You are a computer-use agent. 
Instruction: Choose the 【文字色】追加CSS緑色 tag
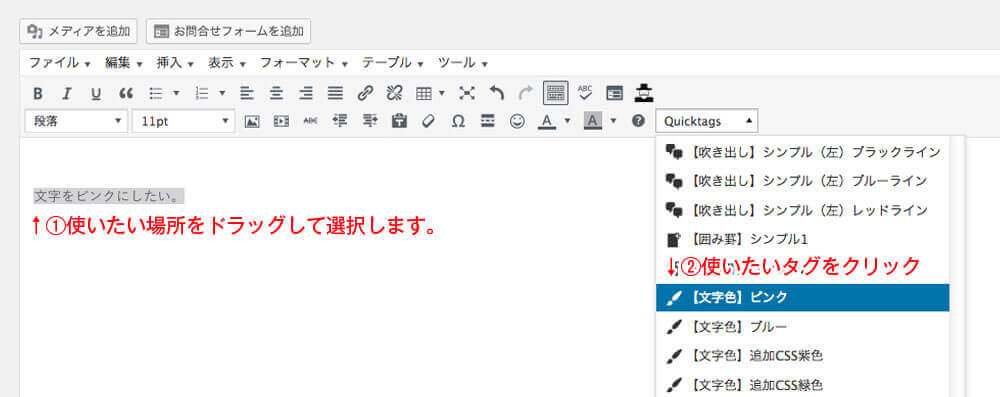pos(802,385)
